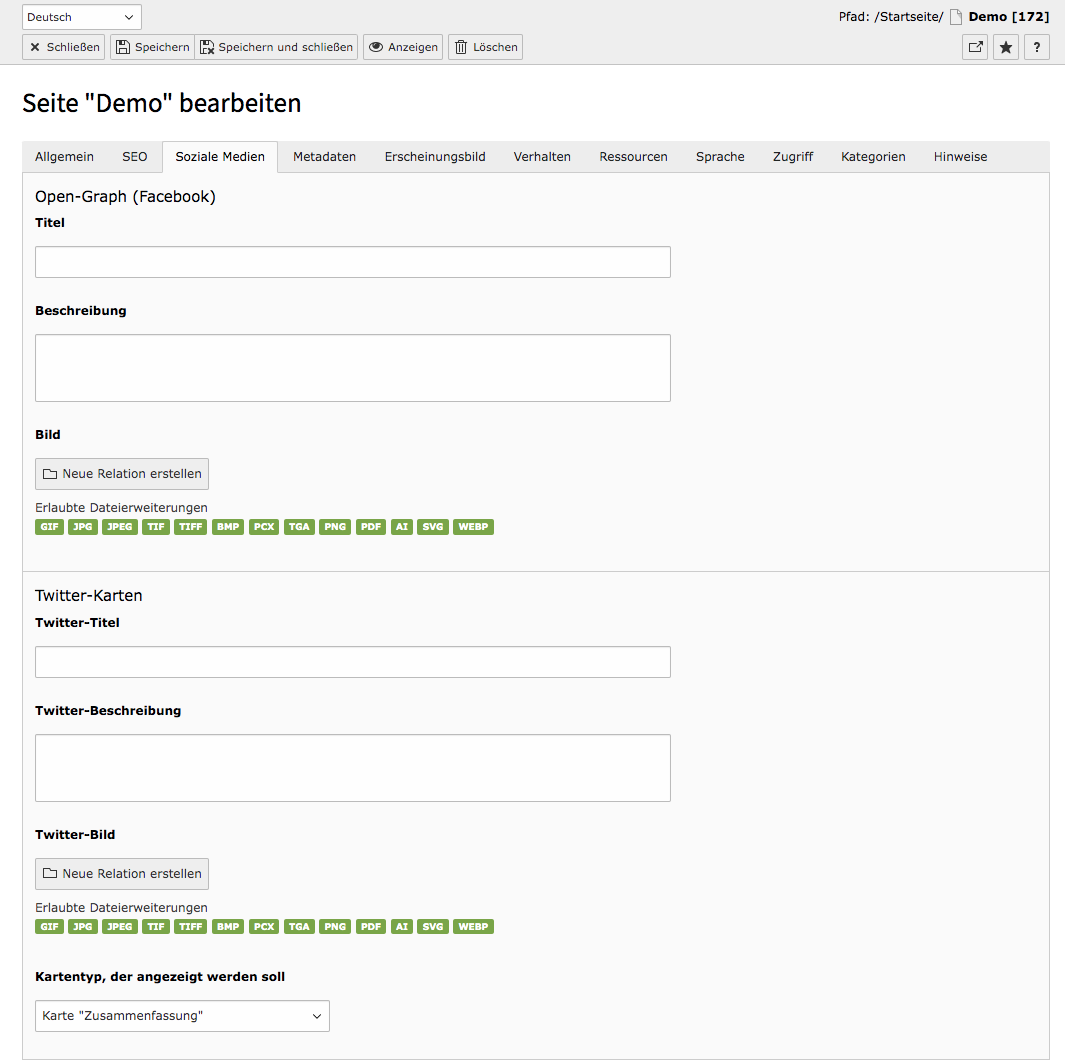Viewport: 1065px width, 1063px height.
Task: Click the disk icon on the Speichern button
Action: 122,46
